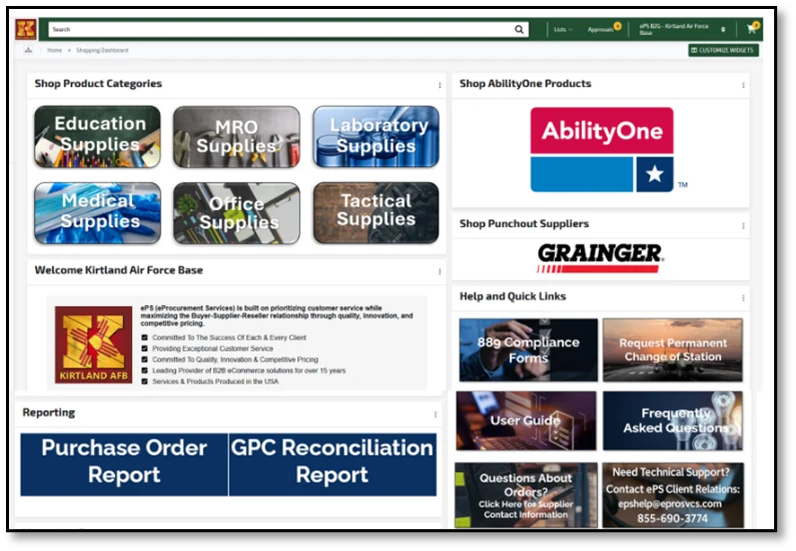The height and width of the screenshot is (551, 796).
Task: Open the User Guide tile
Action: pos(526,420)
